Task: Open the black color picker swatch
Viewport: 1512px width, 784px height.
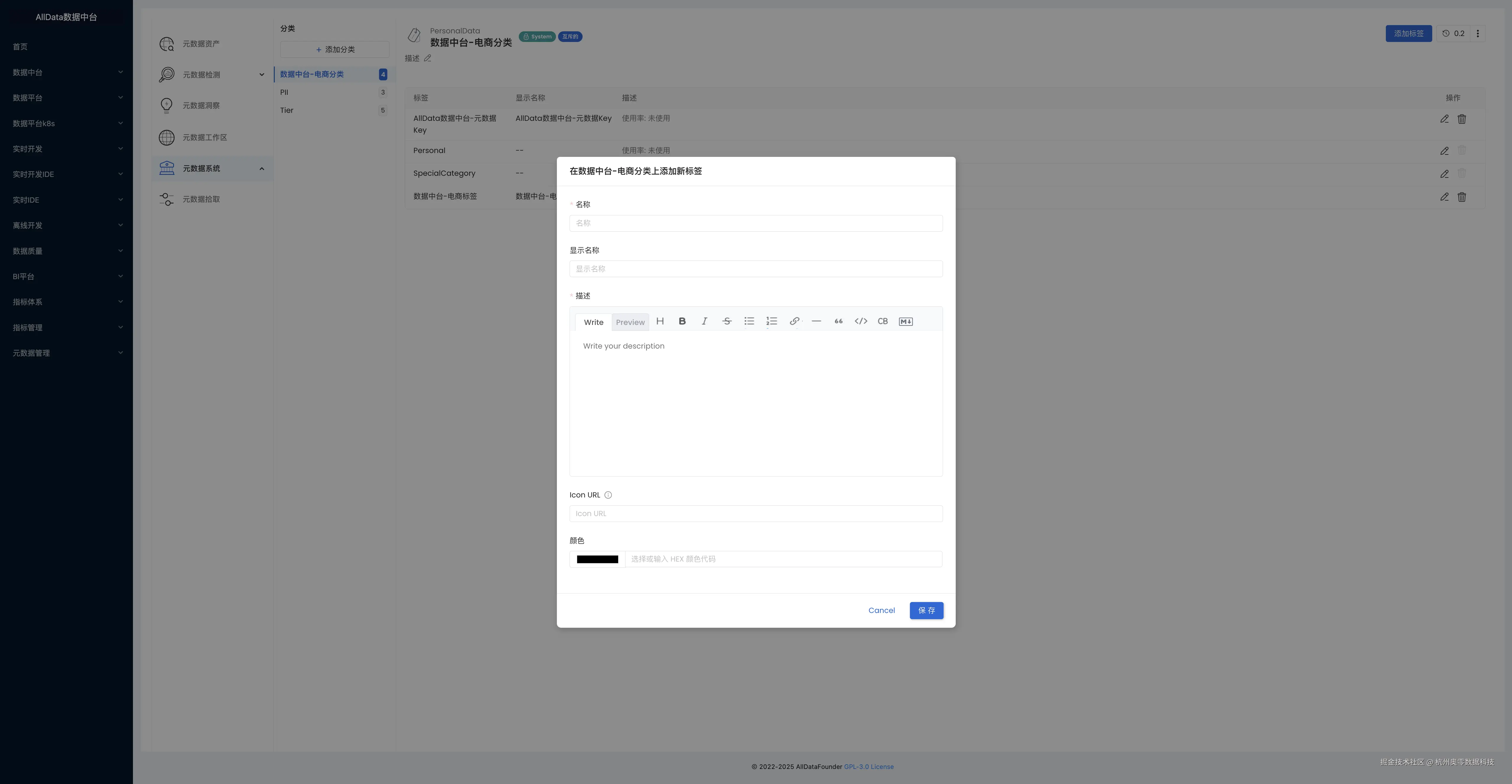Action: (x=597, y=559)
